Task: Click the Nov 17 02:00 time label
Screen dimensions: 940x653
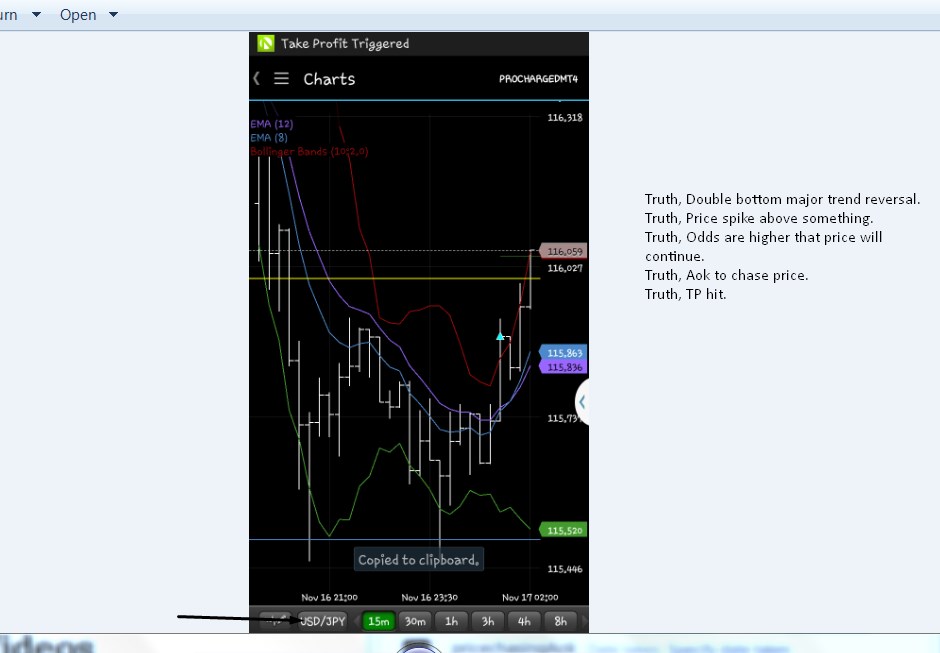Action: pos(530,597)
